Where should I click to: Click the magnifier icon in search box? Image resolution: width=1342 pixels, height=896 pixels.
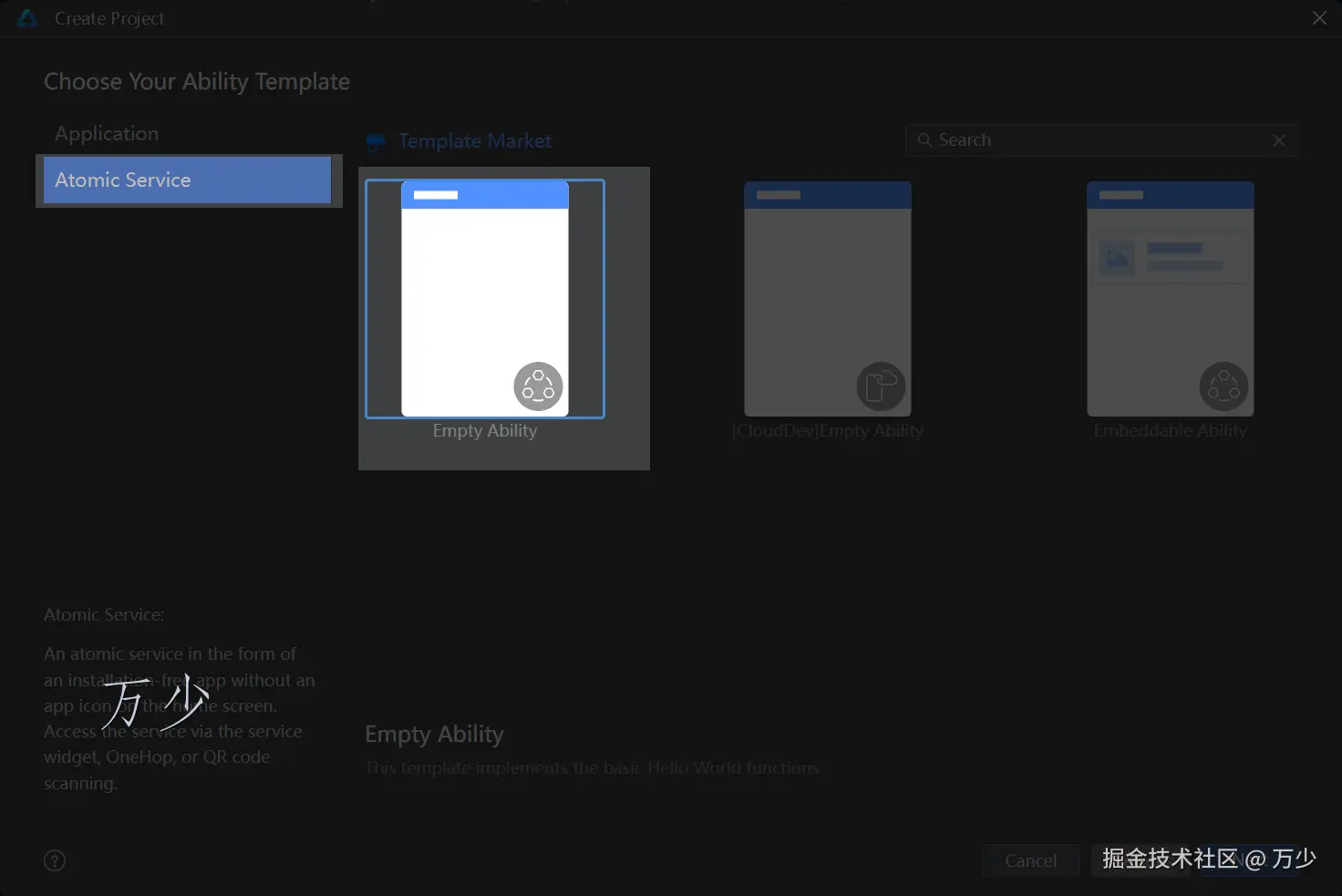point(924,140)
